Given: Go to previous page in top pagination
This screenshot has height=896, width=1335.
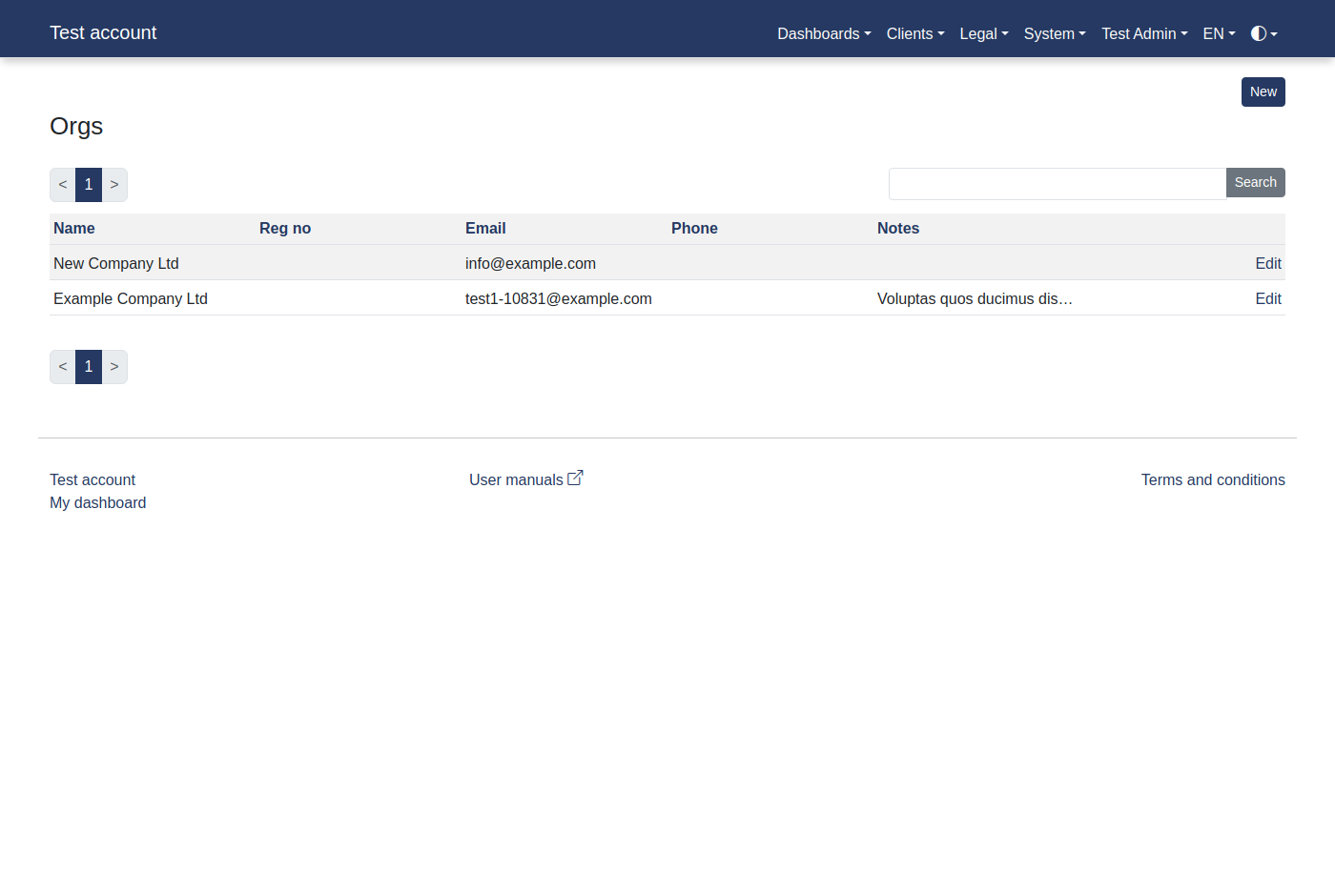Looking at the screenshot, I should [63, 185].
